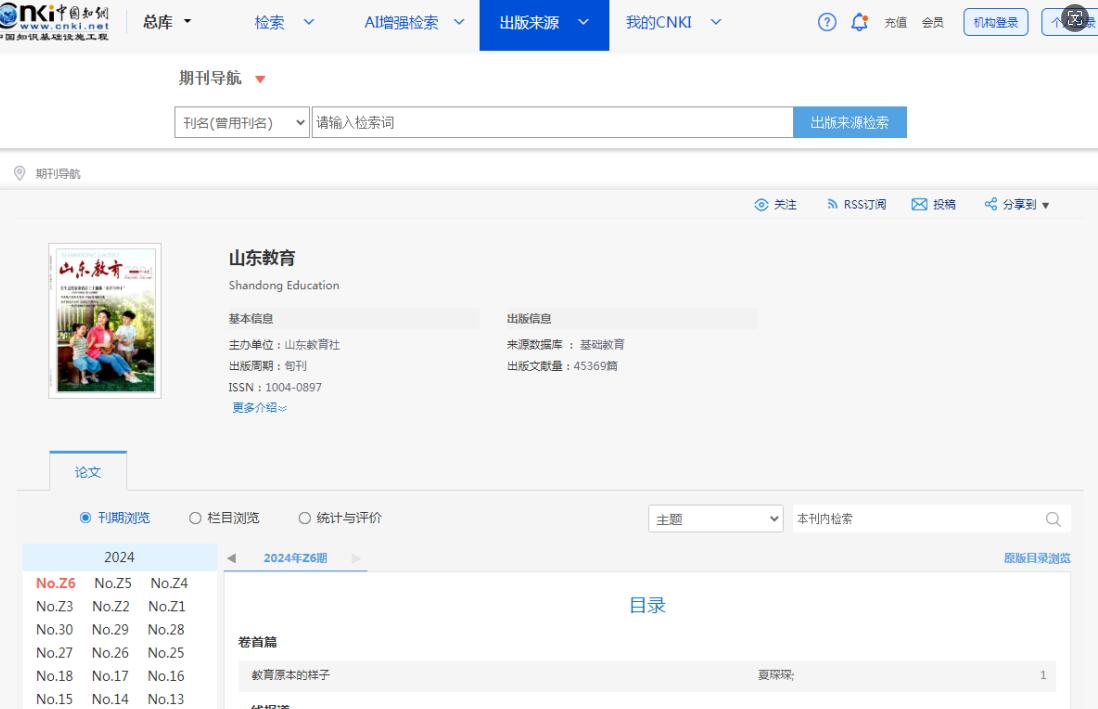Select issue No.27
Image resolution: width=1098 pixels, height=709 pixels.
click(55, 652)
